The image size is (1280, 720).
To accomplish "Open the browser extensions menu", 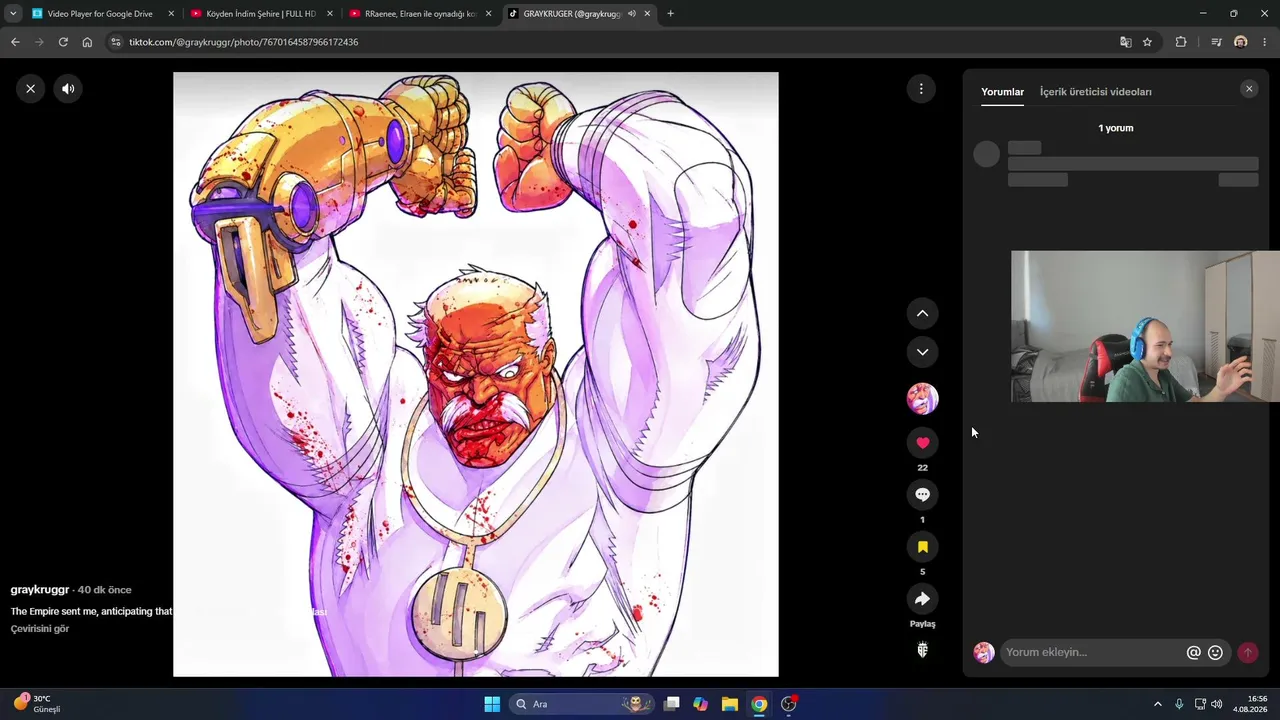I will click(1181, 42).
